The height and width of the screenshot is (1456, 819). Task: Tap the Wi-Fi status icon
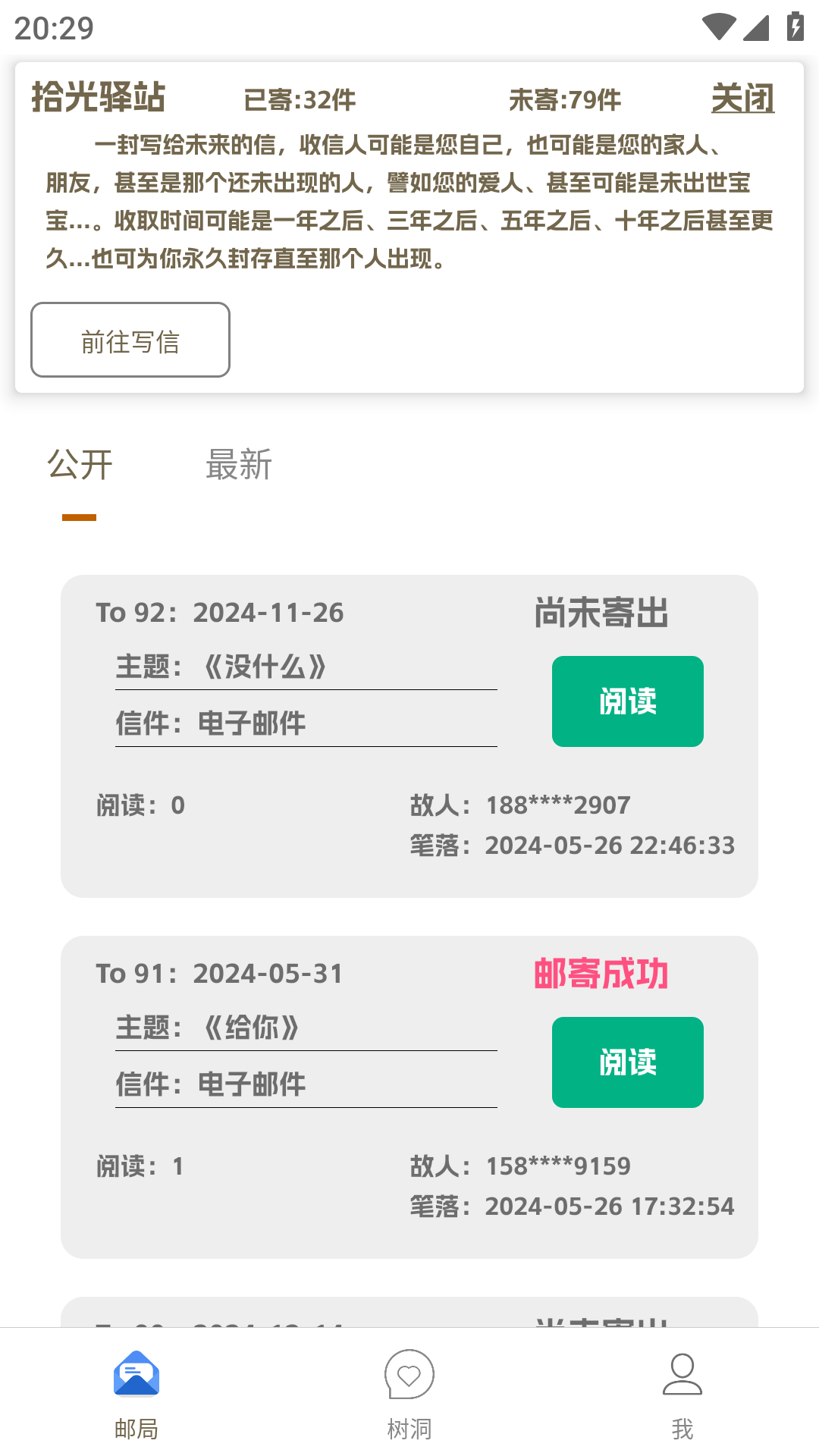click(x=718, y=27)
